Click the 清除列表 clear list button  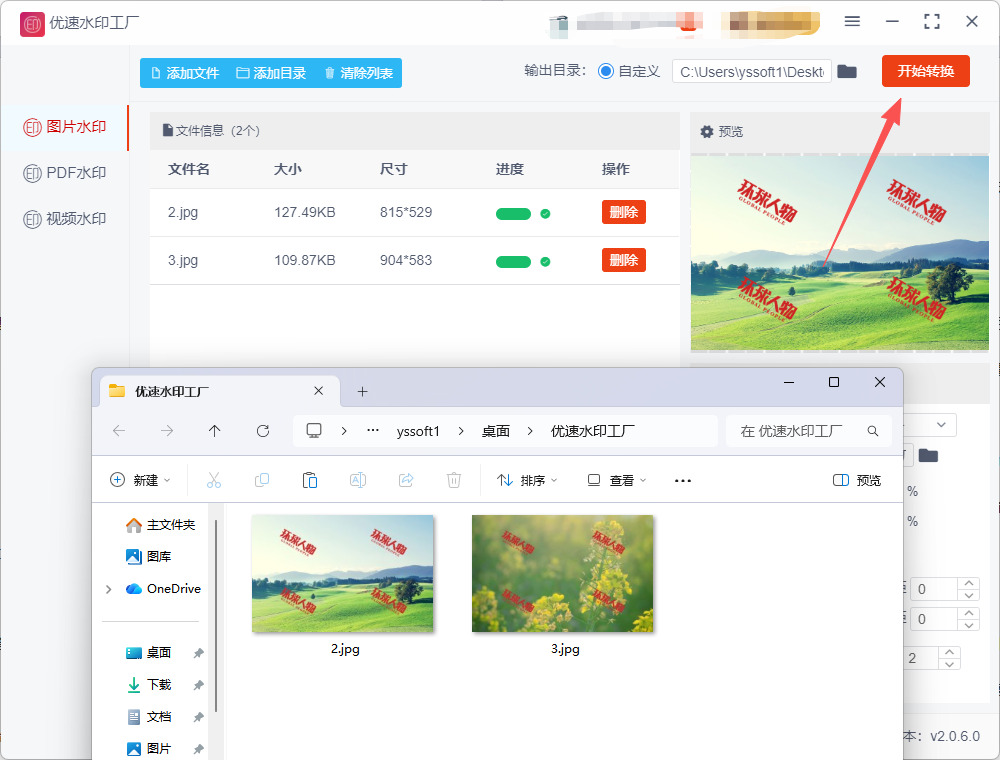pyautogui.click(x=358, y=73)
